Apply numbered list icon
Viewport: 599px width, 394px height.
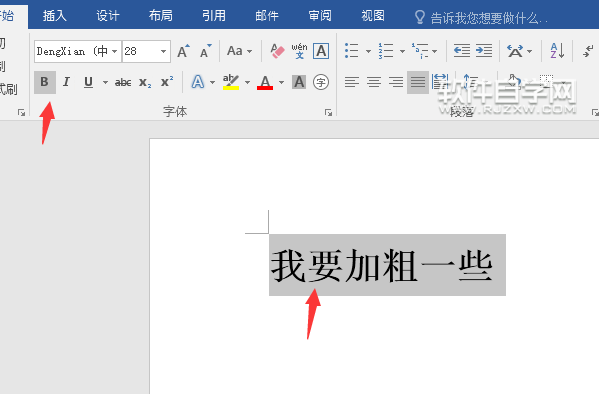(386, 51)
